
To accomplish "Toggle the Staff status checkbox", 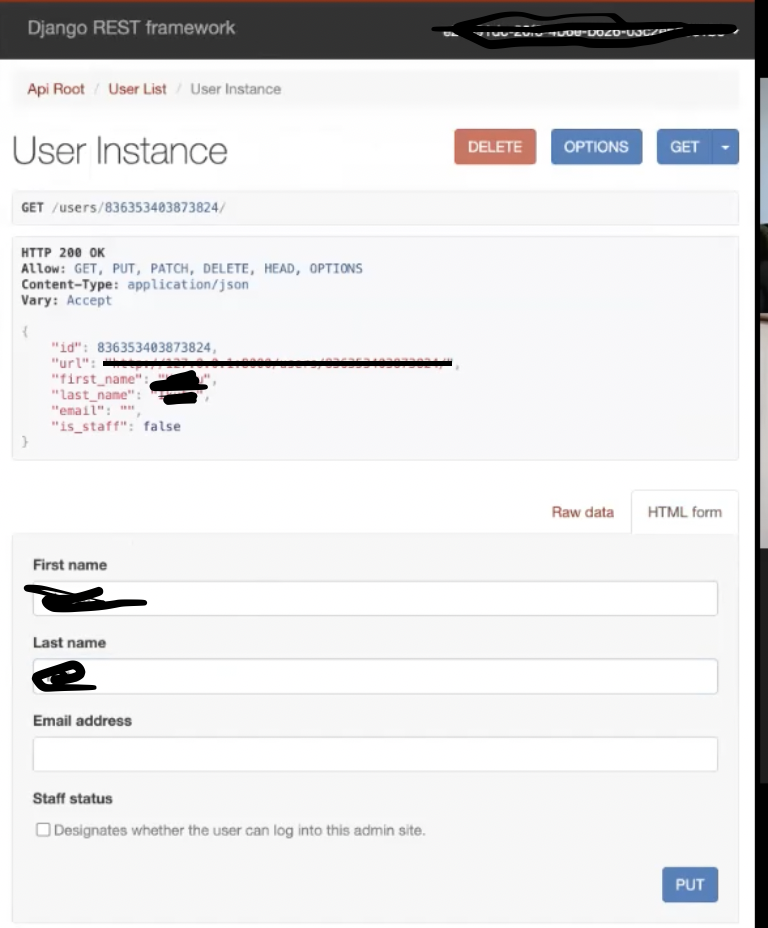I will tap(43, 830).
